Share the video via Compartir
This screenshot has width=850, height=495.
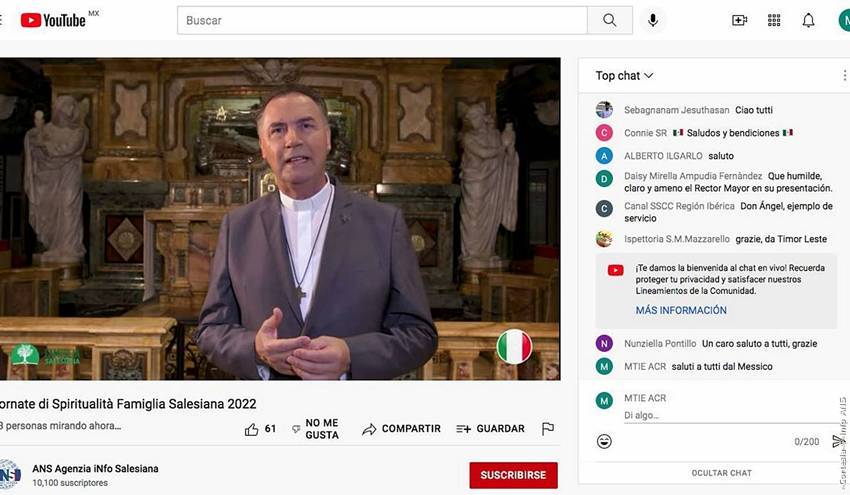pyautogui.click(x=402, y=429)
